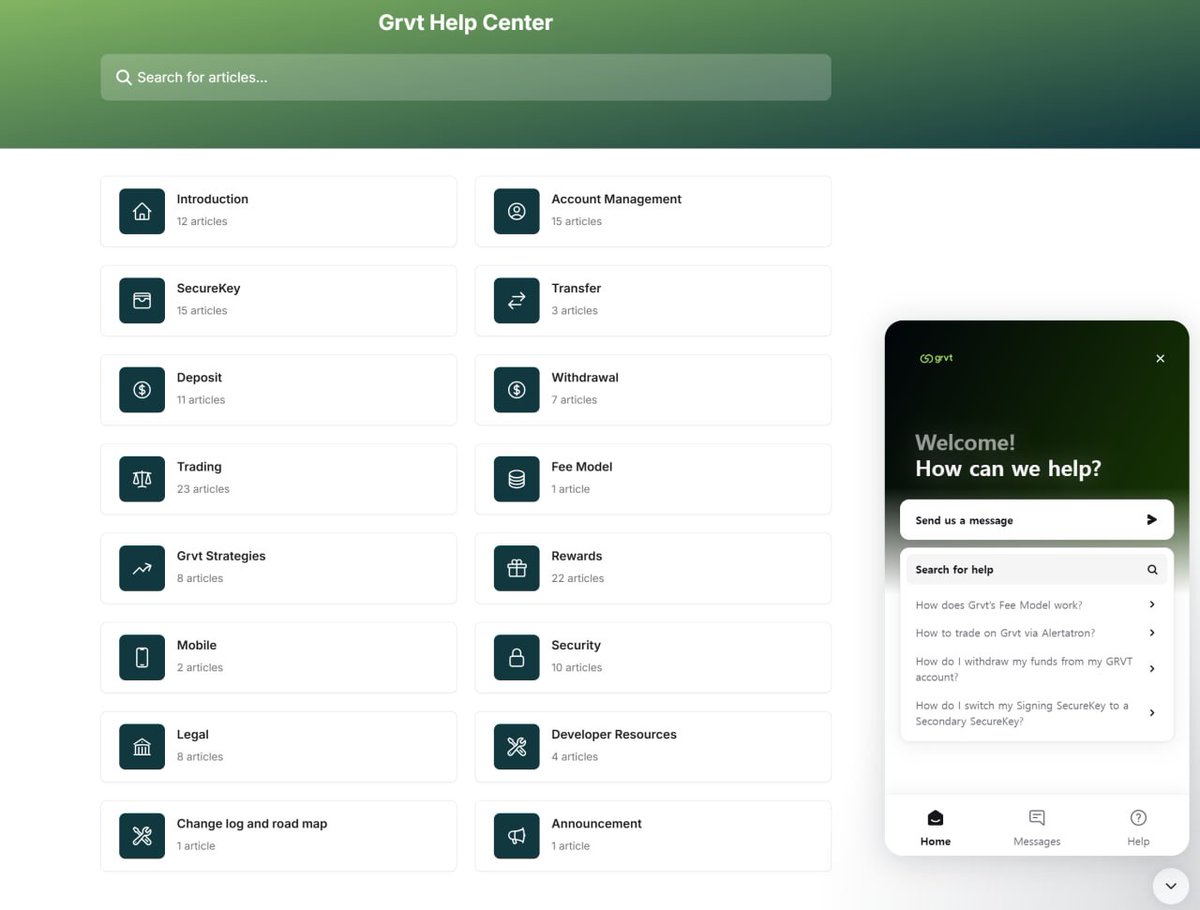Open the Developer Resources category title
The image size is (1200, 910).
point(614,734)
